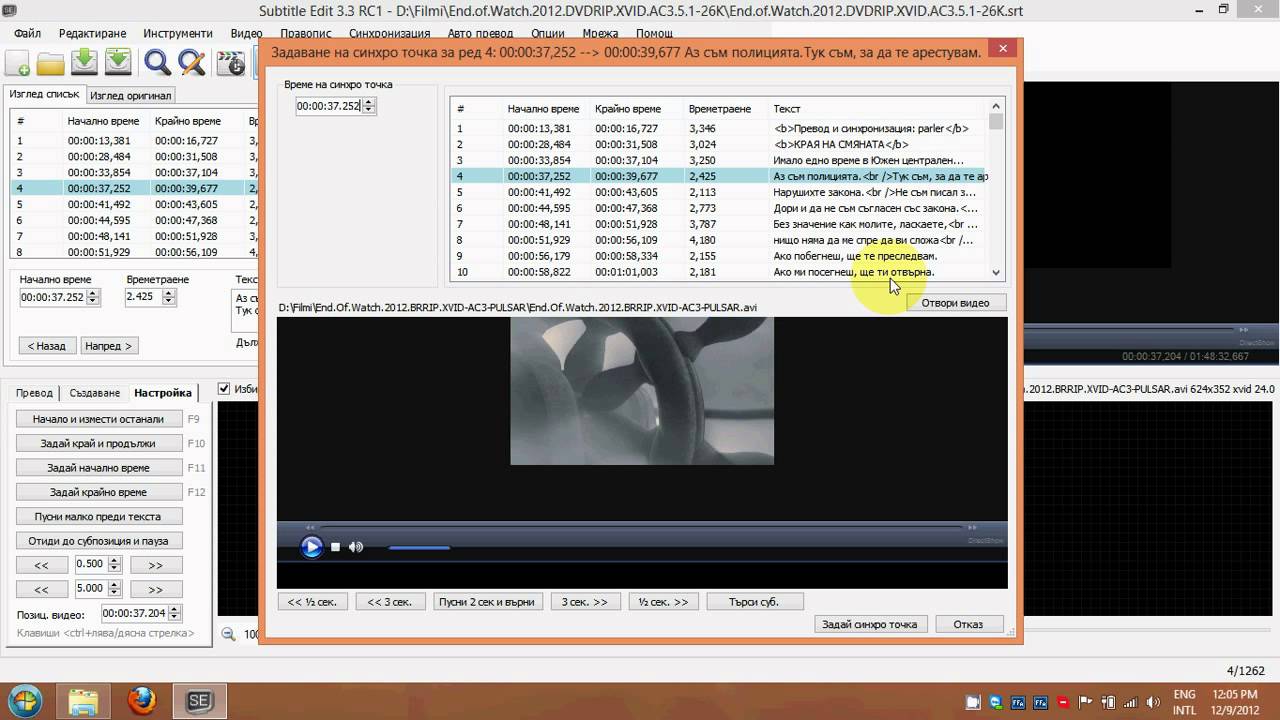The height and width of the screenshot is (720, 1280).
Task: Toggle the checkbox next to Настройка tab
Action: pyautogui.click(x=224, y=389)
